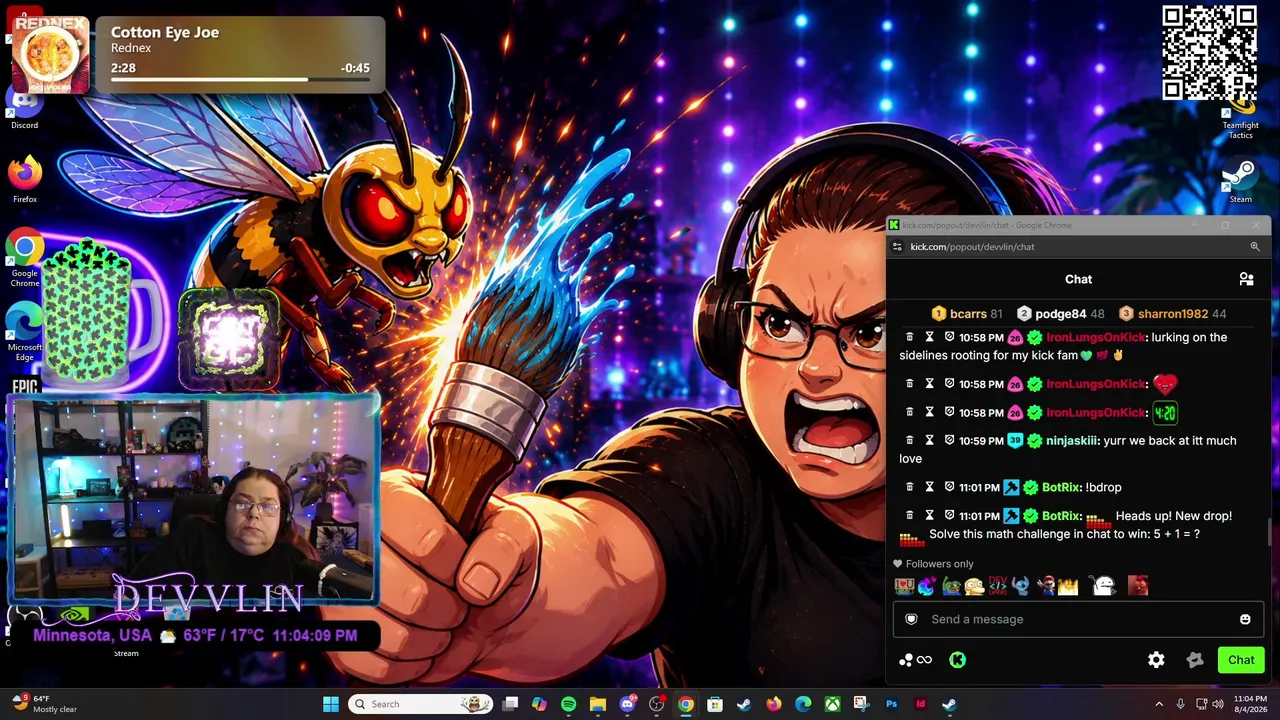Seek in Cotton Eye Joe progress bar
The width and height of the screenshot is (1280, 720).
point(240,79)
